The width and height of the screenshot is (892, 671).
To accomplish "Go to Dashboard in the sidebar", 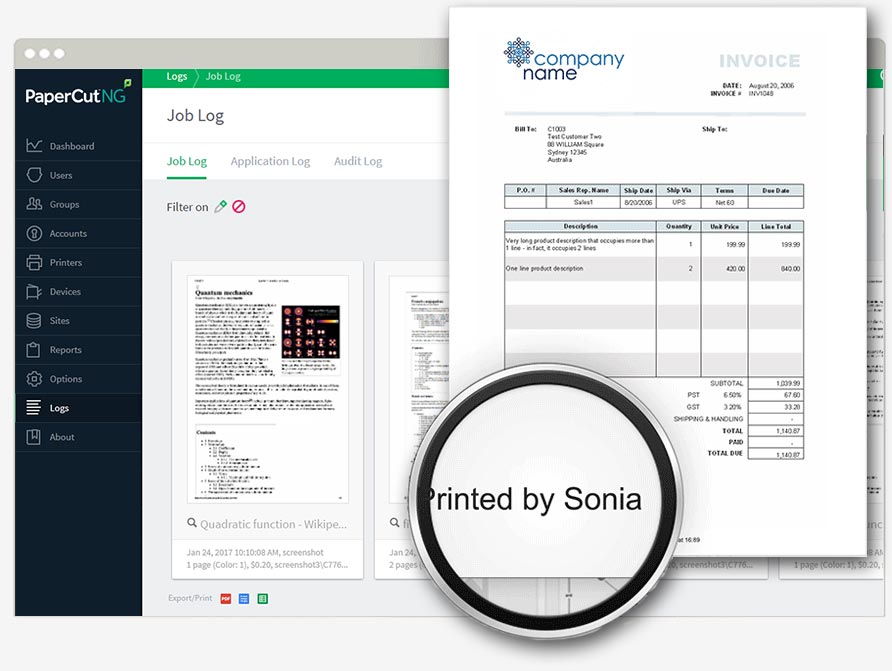I will point(72,146).
